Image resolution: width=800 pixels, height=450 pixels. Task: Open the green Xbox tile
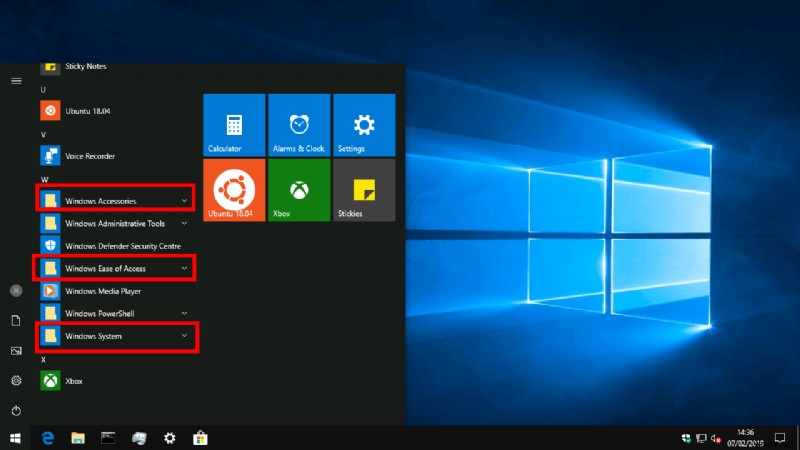coord(299,190)
